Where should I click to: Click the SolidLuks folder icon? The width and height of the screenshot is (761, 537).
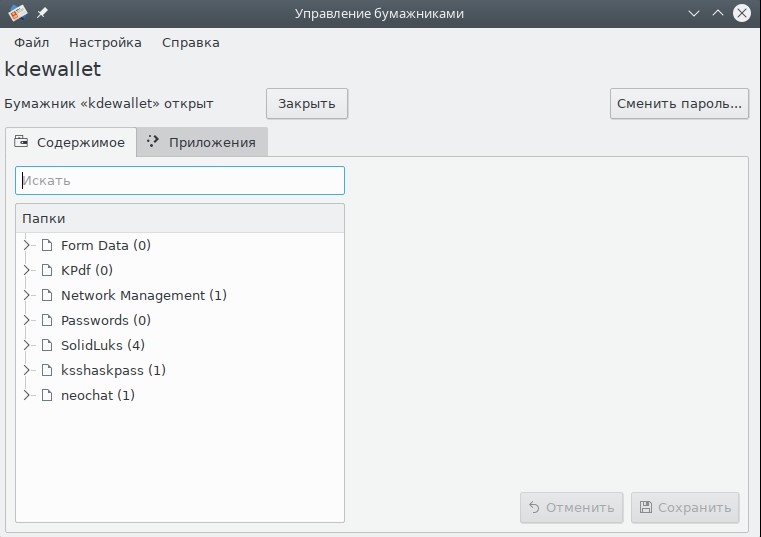[47, 345]
